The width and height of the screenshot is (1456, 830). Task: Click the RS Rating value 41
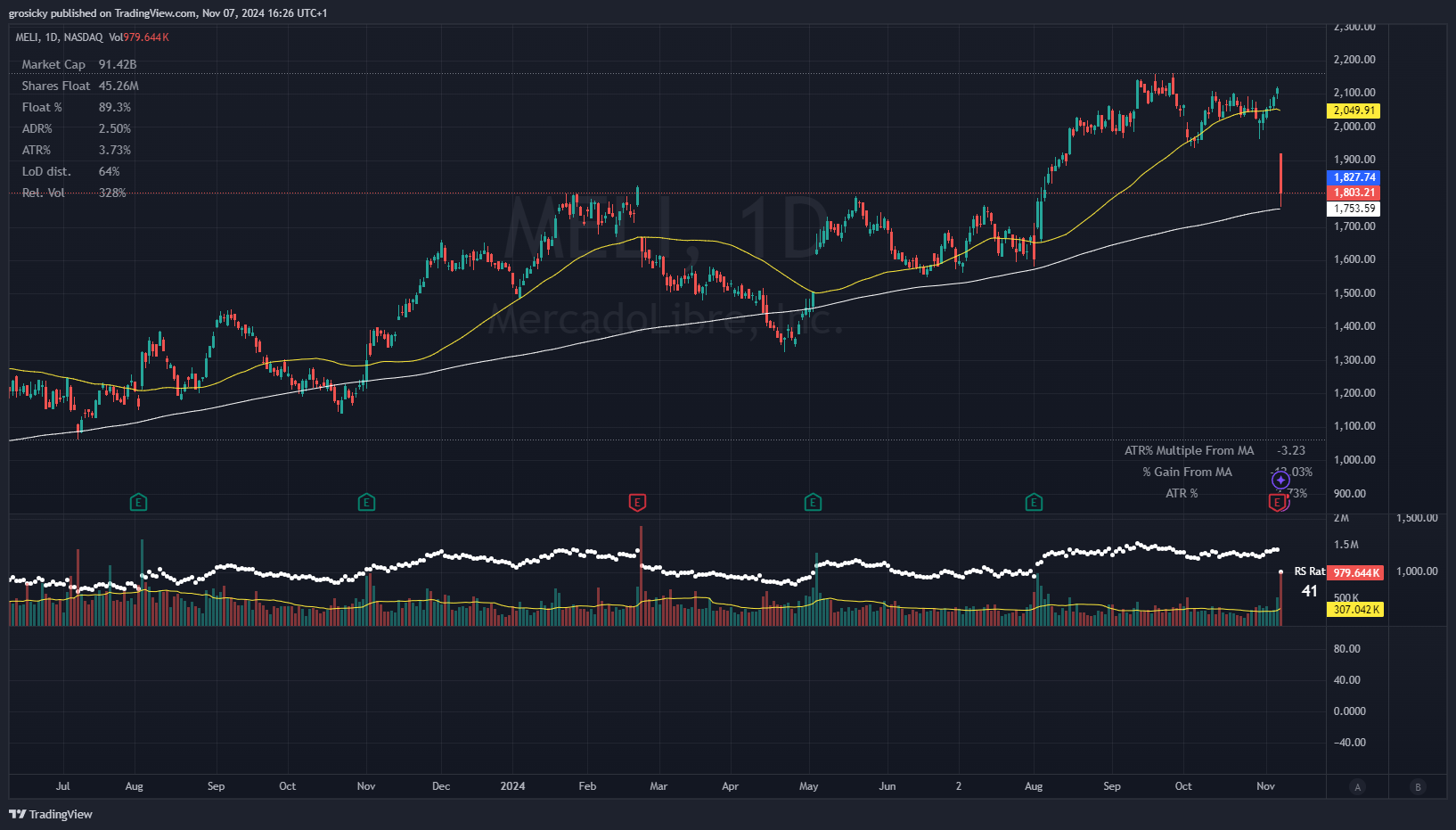(x=1309, y=591)
